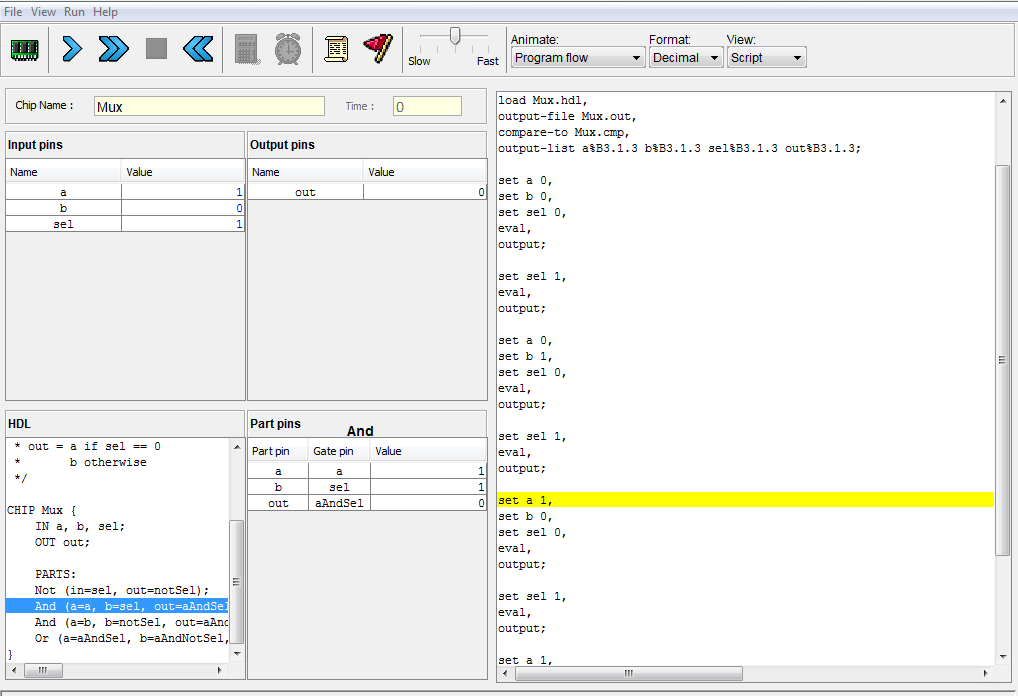Open the Run menu

74,12
